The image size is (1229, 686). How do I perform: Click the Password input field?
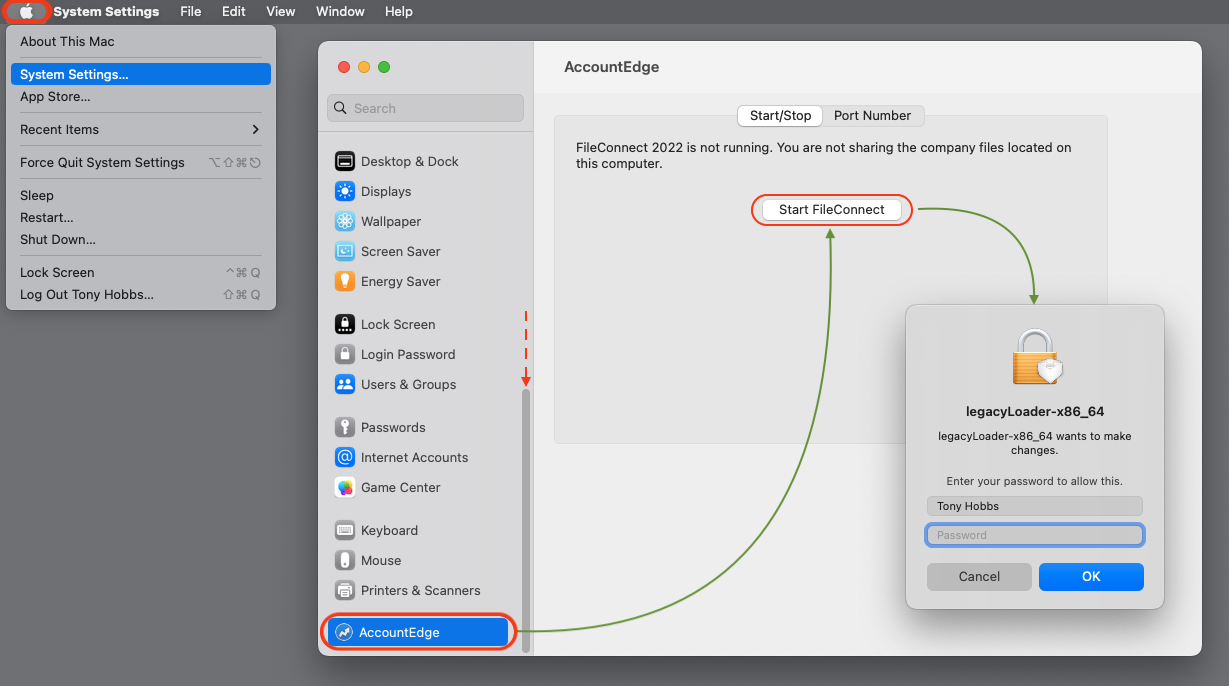pos(1034,535)
